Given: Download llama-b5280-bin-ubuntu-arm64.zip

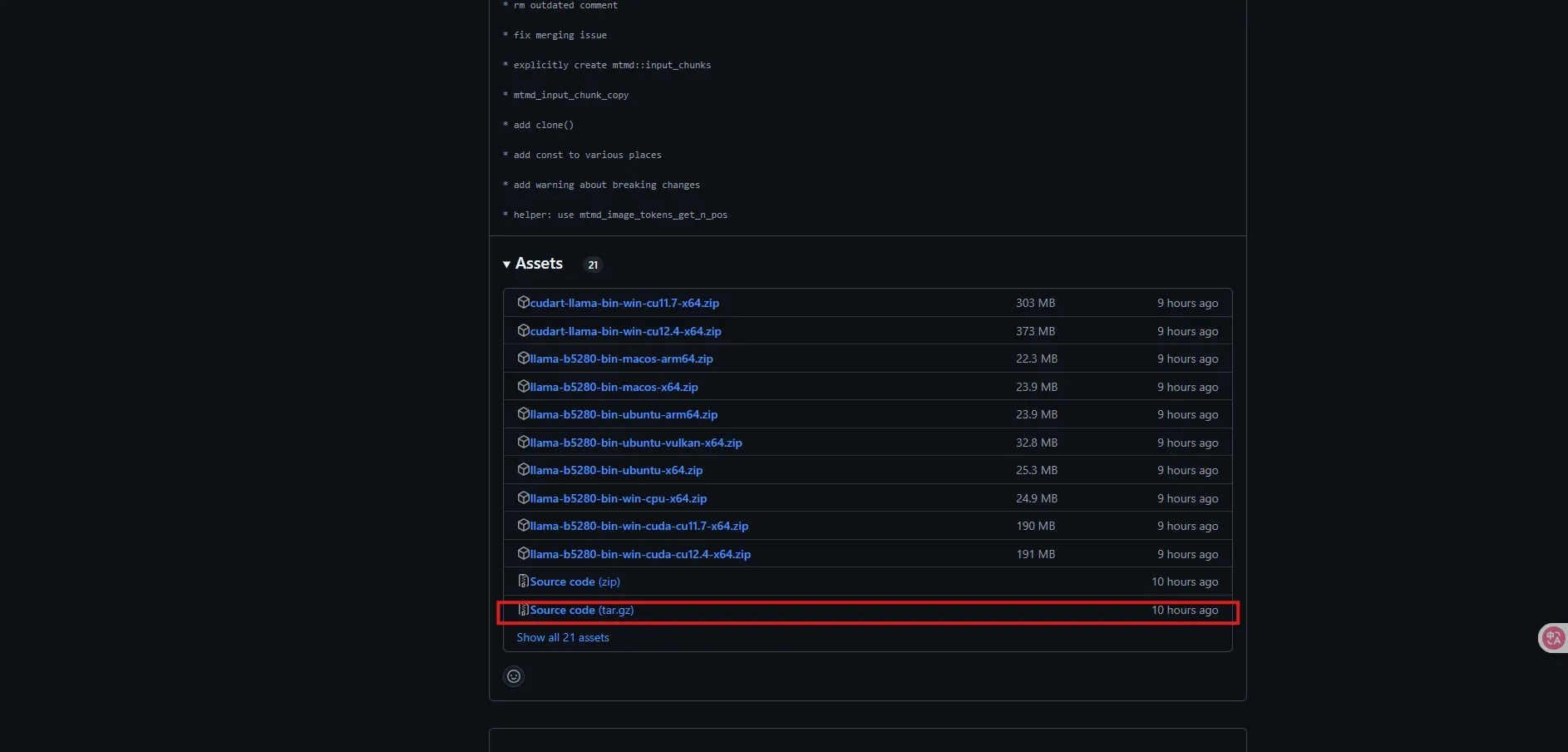Looking at the screenshot, I should coord(624,414).
